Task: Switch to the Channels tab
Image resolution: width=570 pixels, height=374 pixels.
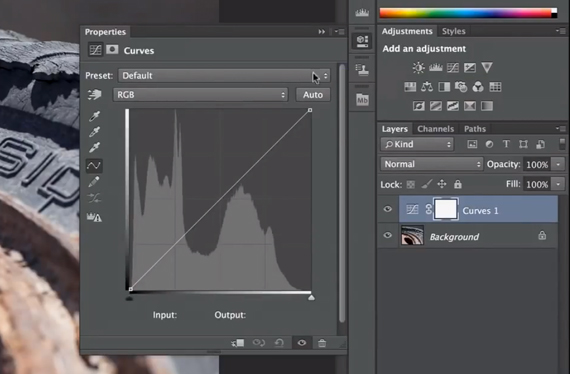Action: (435, 129)
